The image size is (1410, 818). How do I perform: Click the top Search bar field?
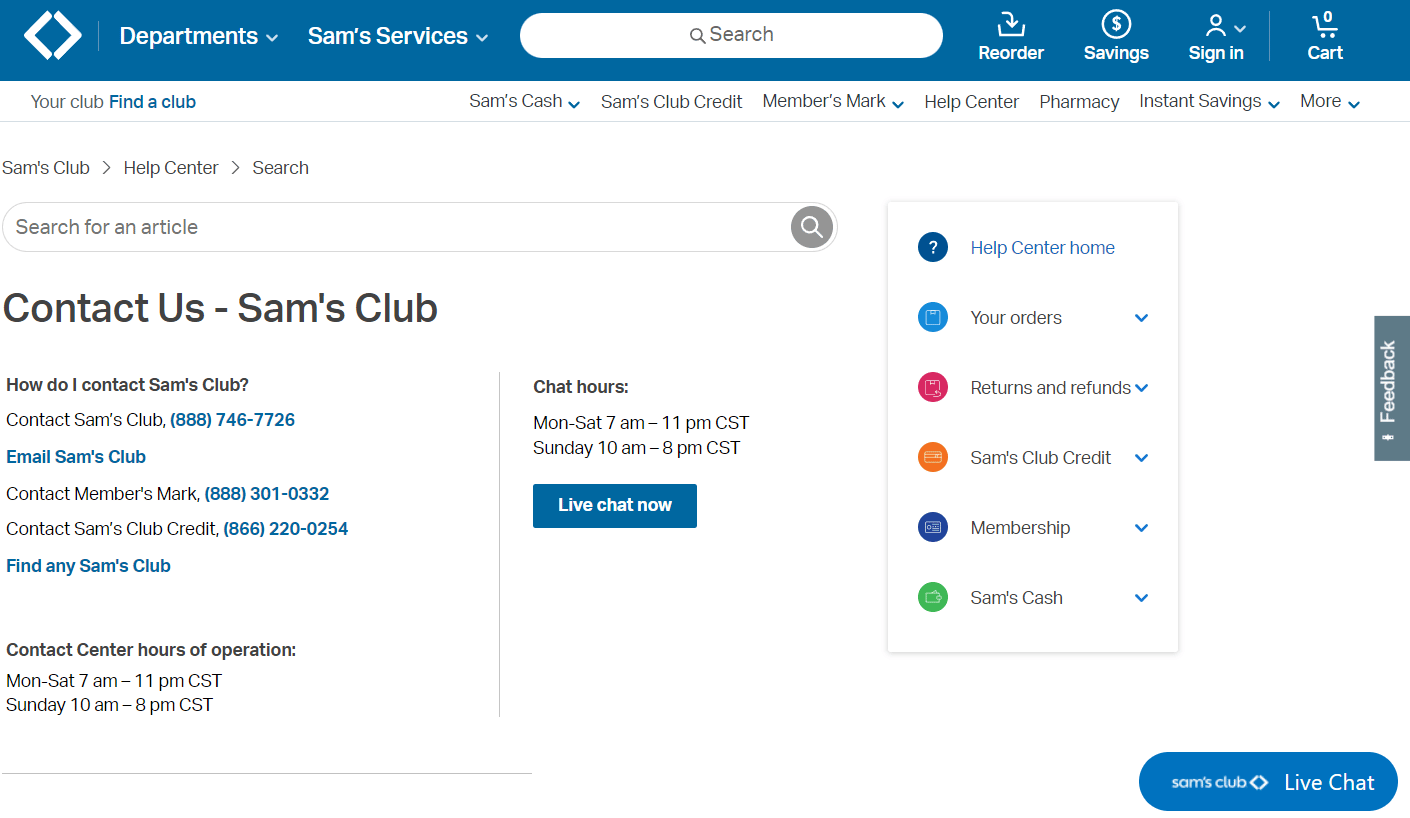coord(731,36)
